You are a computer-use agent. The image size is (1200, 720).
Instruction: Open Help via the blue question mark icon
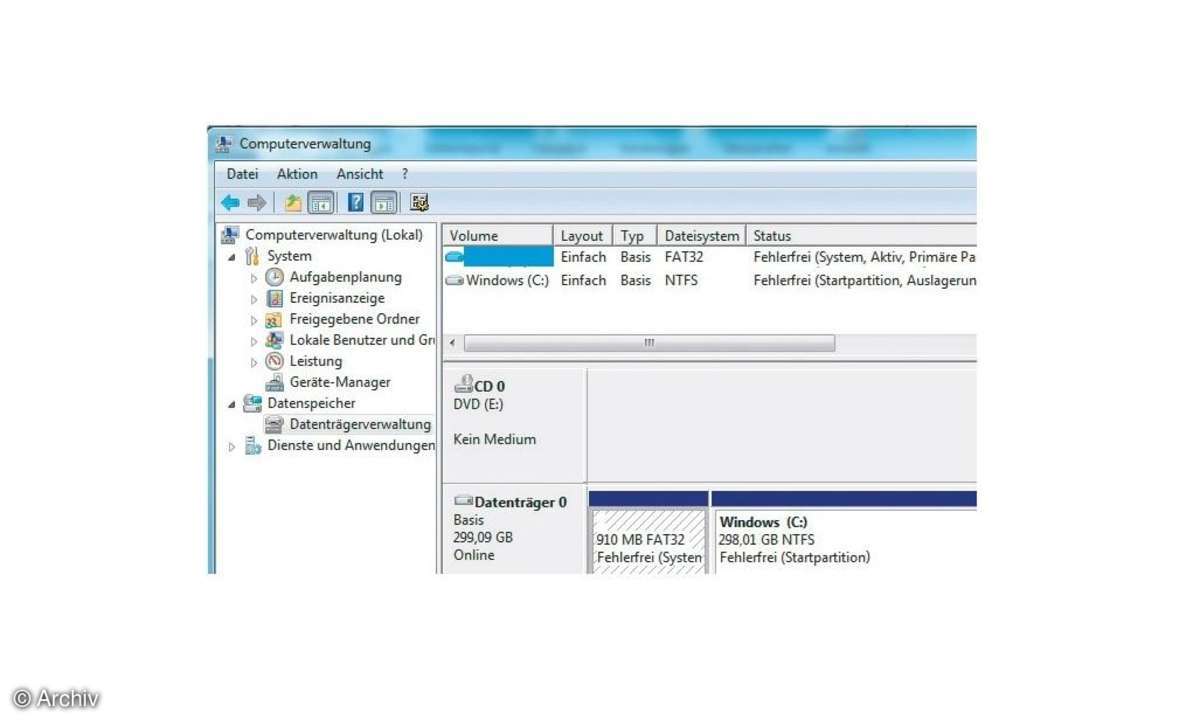point(356,203)
